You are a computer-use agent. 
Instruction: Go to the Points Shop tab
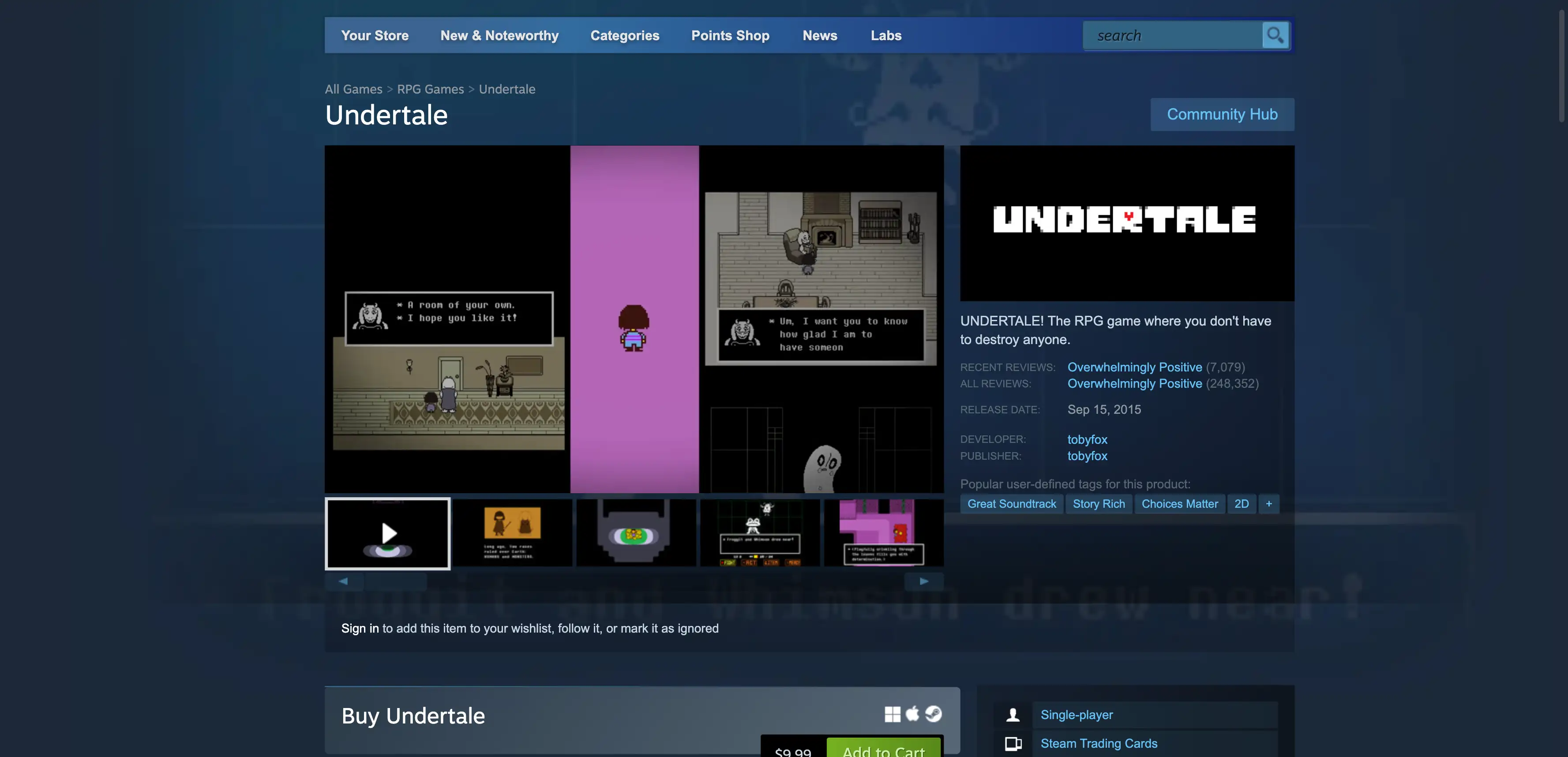tap(731, 35)
